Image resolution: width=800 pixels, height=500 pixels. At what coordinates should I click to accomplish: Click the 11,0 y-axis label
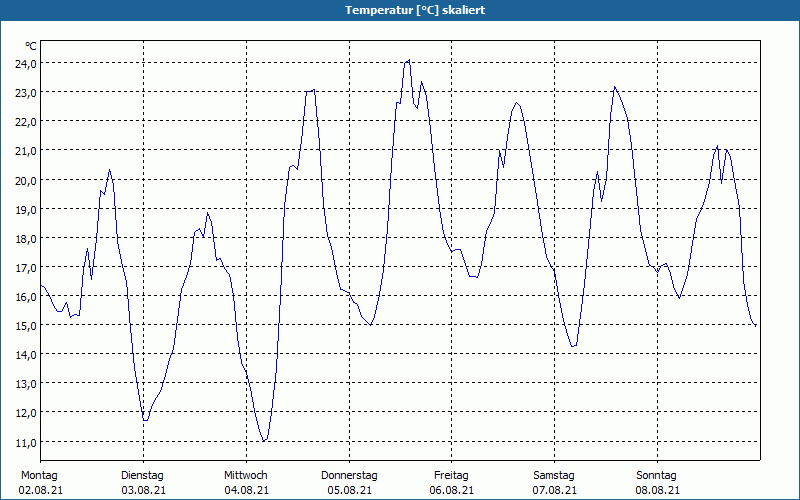point(25,442)
